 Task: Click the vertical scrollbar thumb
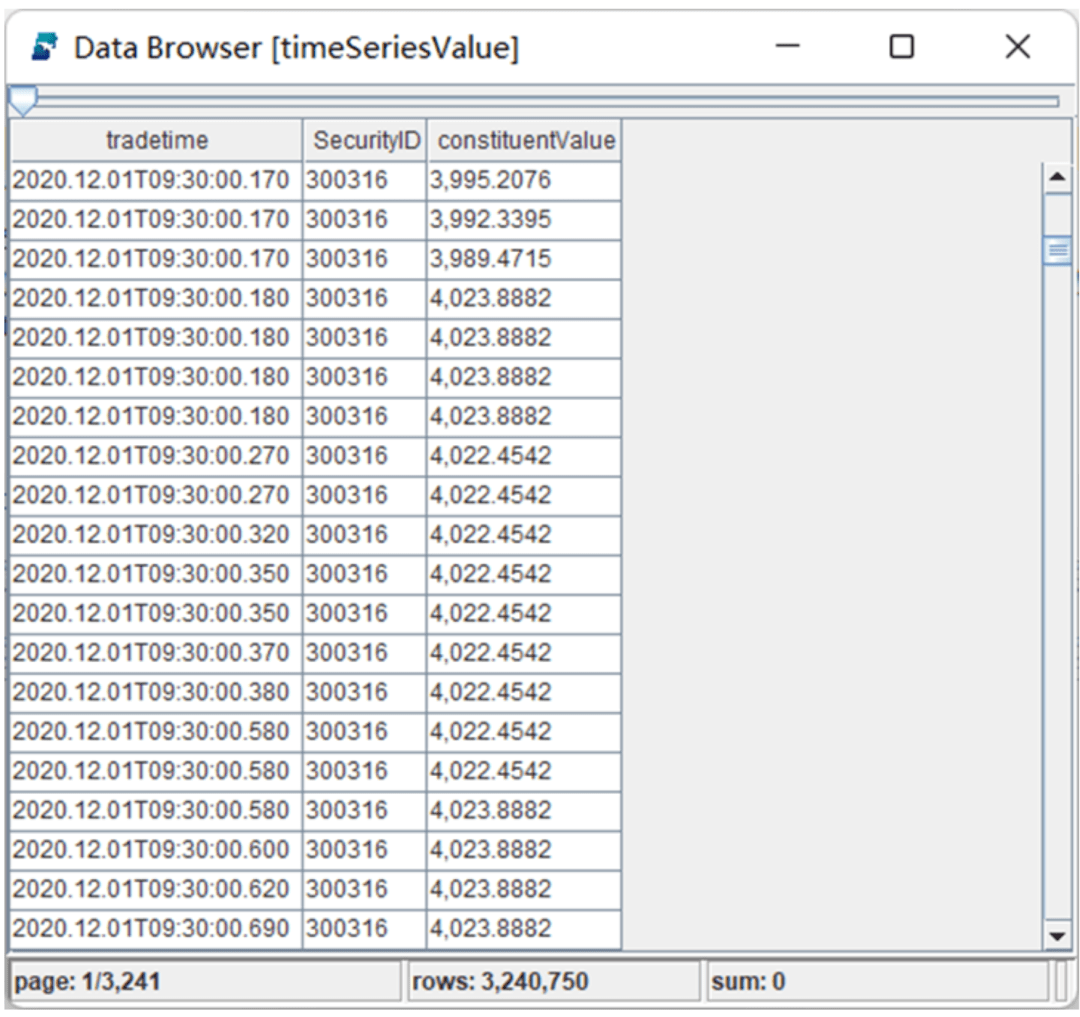point(1057,250)
